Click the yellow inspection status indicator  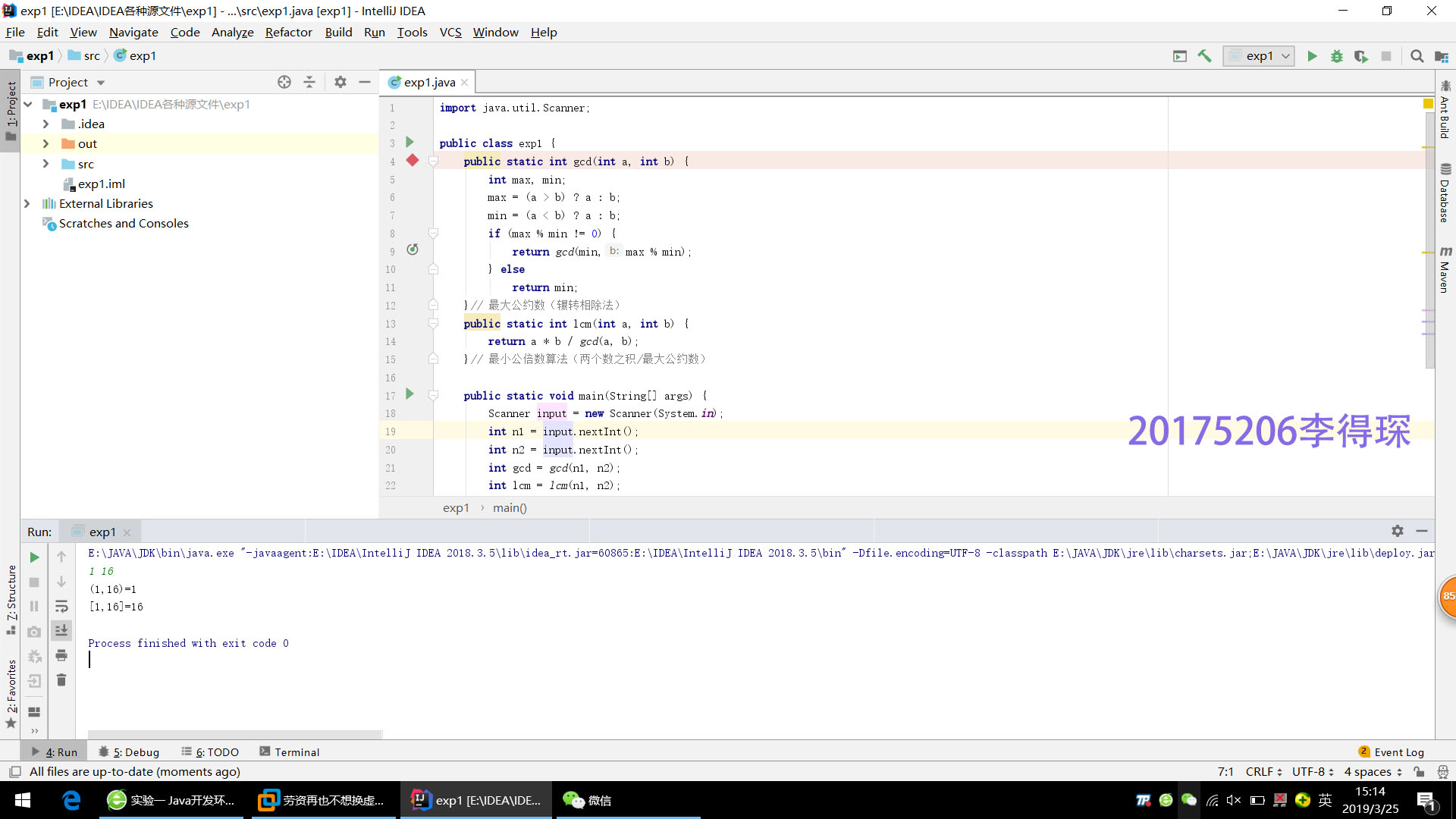coord(1428,104)
